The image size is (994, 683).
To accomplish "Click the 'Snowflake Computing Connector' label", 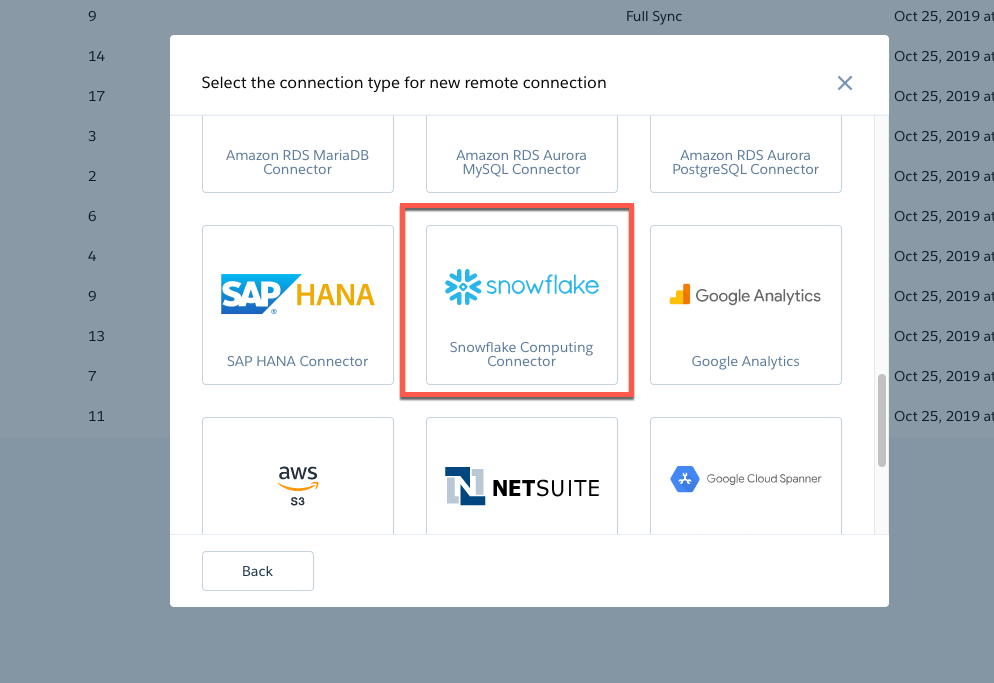I will [521, 354].
